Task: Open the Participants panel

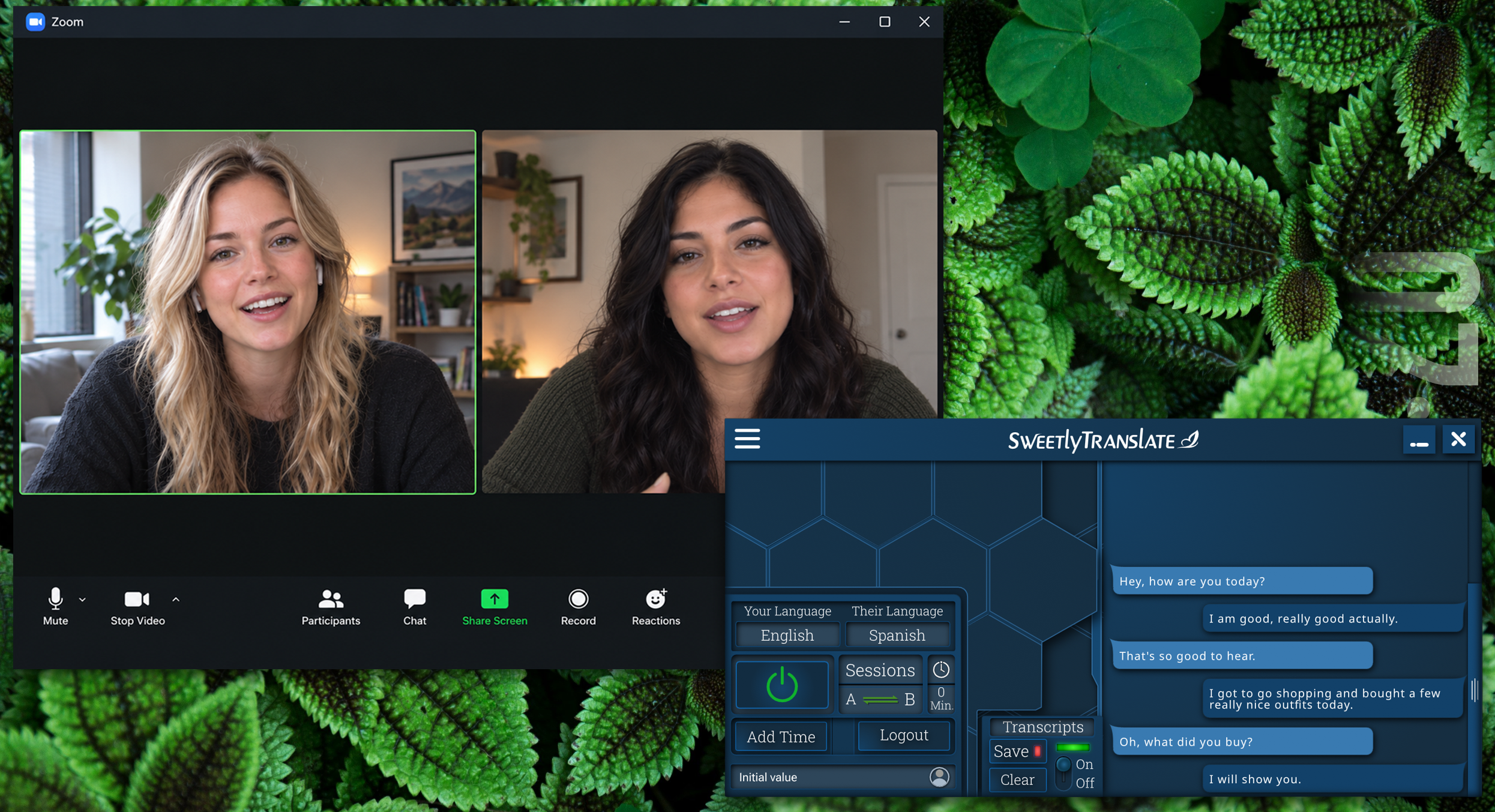Action: (x=331, y=606)
